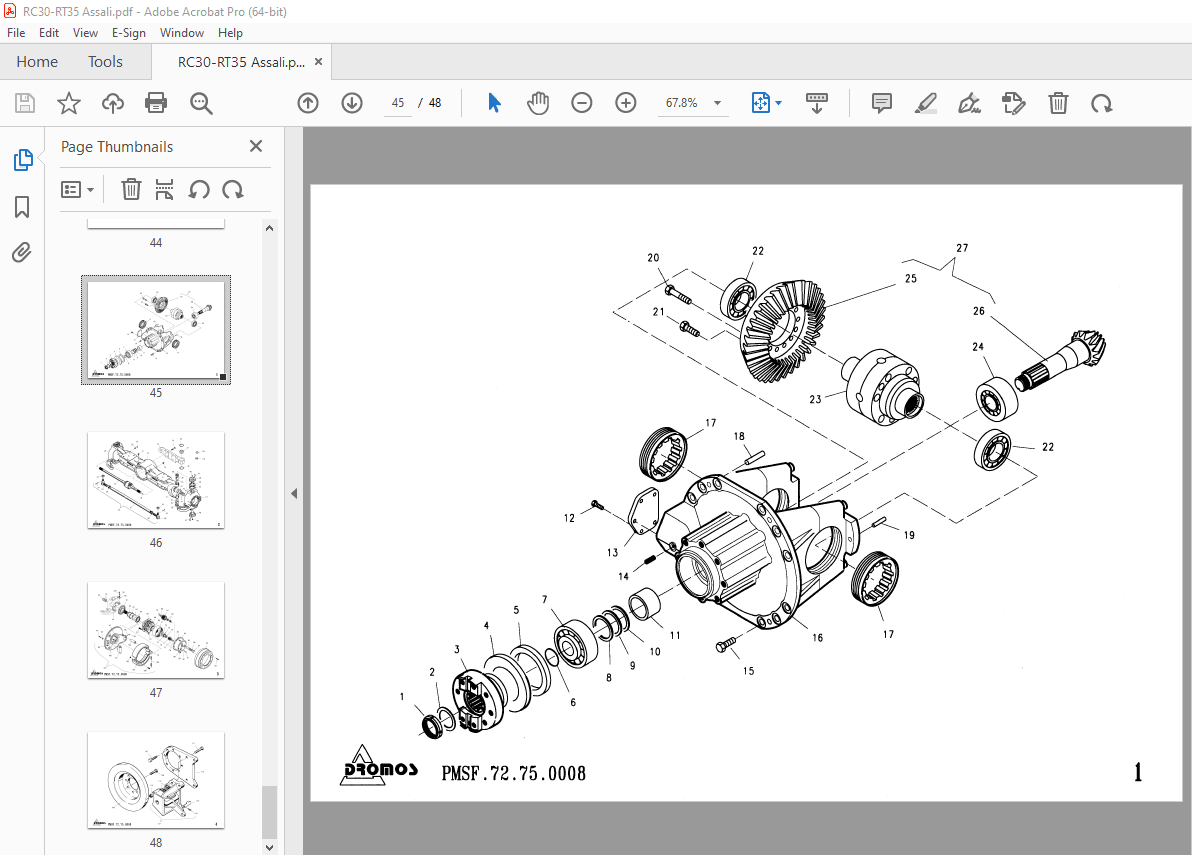Viewport: 1192px width, 855px height.
Task: Open thumbnail options menu dropdown
Action: tap(78, 189)
